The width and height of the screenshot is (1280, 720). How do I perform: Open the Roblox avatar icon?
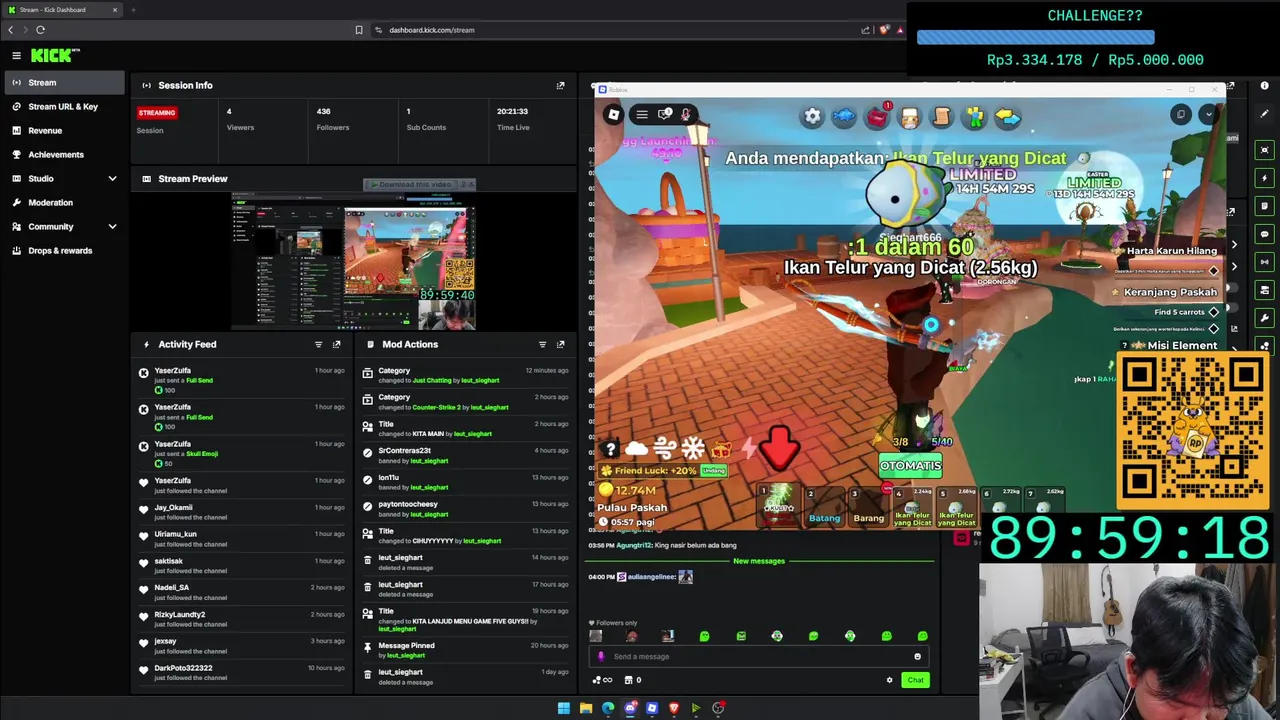click(973, 117)
